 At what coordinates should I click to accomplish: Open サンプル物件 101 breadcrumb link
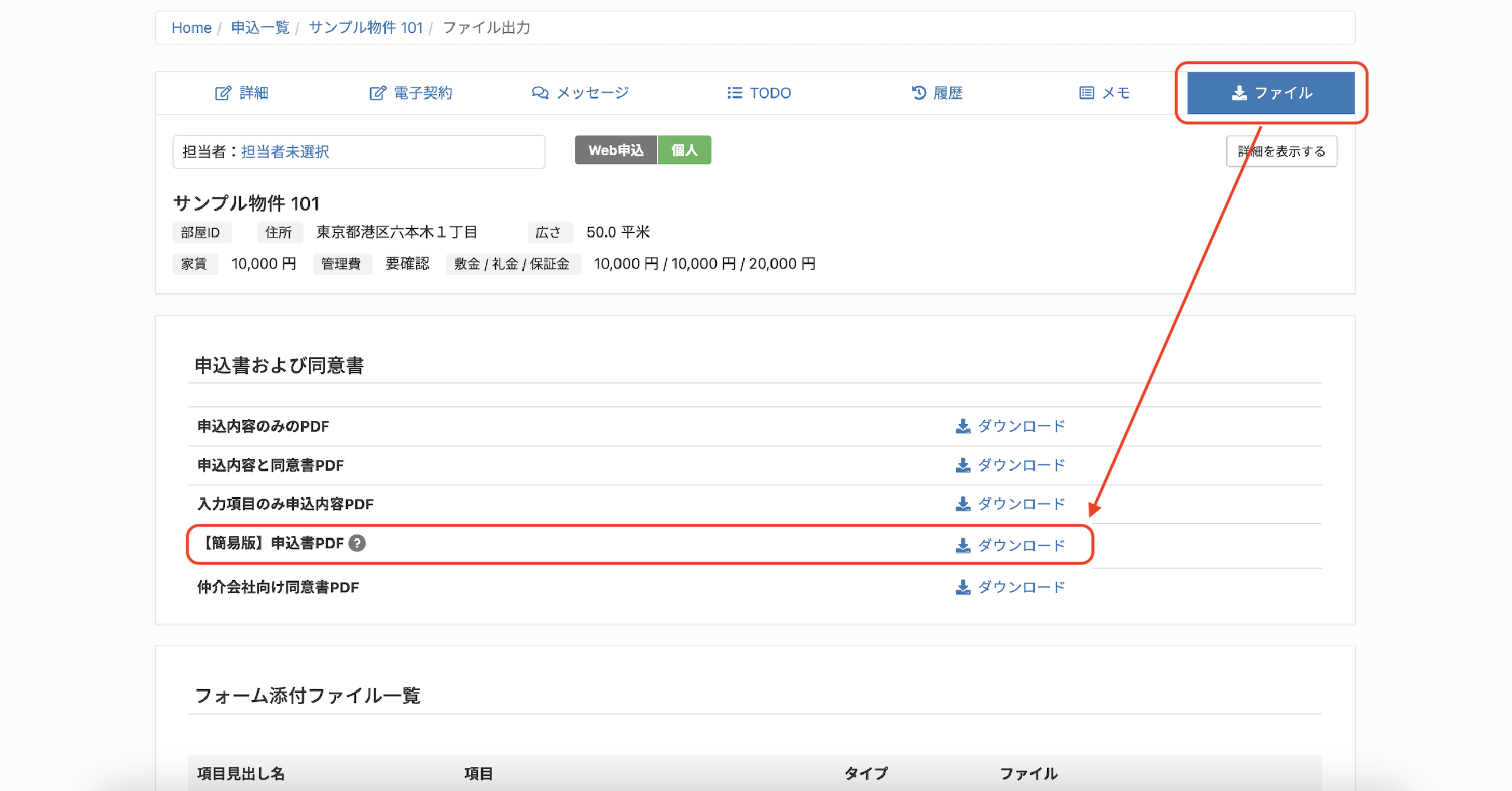tap(366, 28)
